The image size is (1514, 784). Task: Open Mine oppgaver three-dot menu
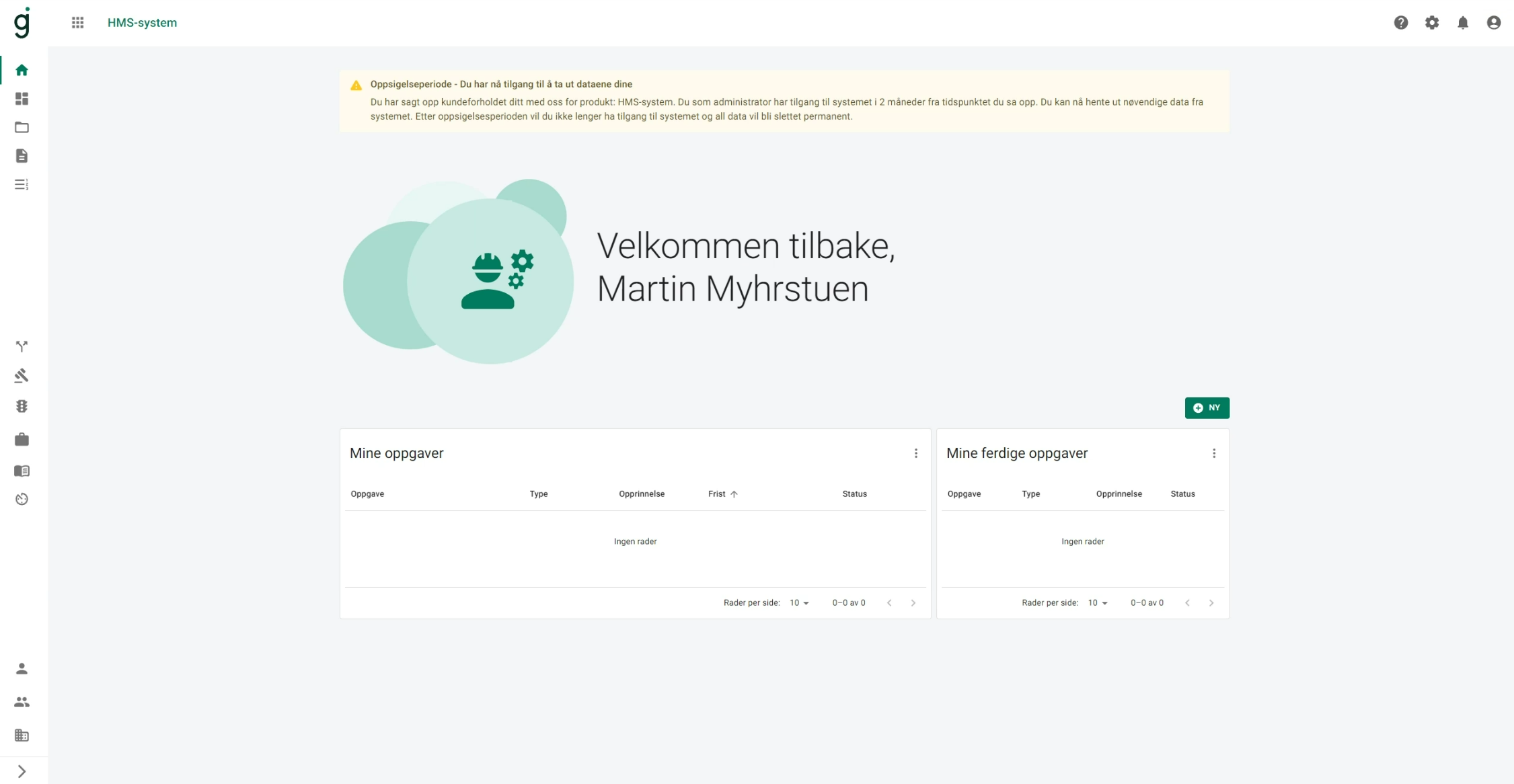point(915,453)
